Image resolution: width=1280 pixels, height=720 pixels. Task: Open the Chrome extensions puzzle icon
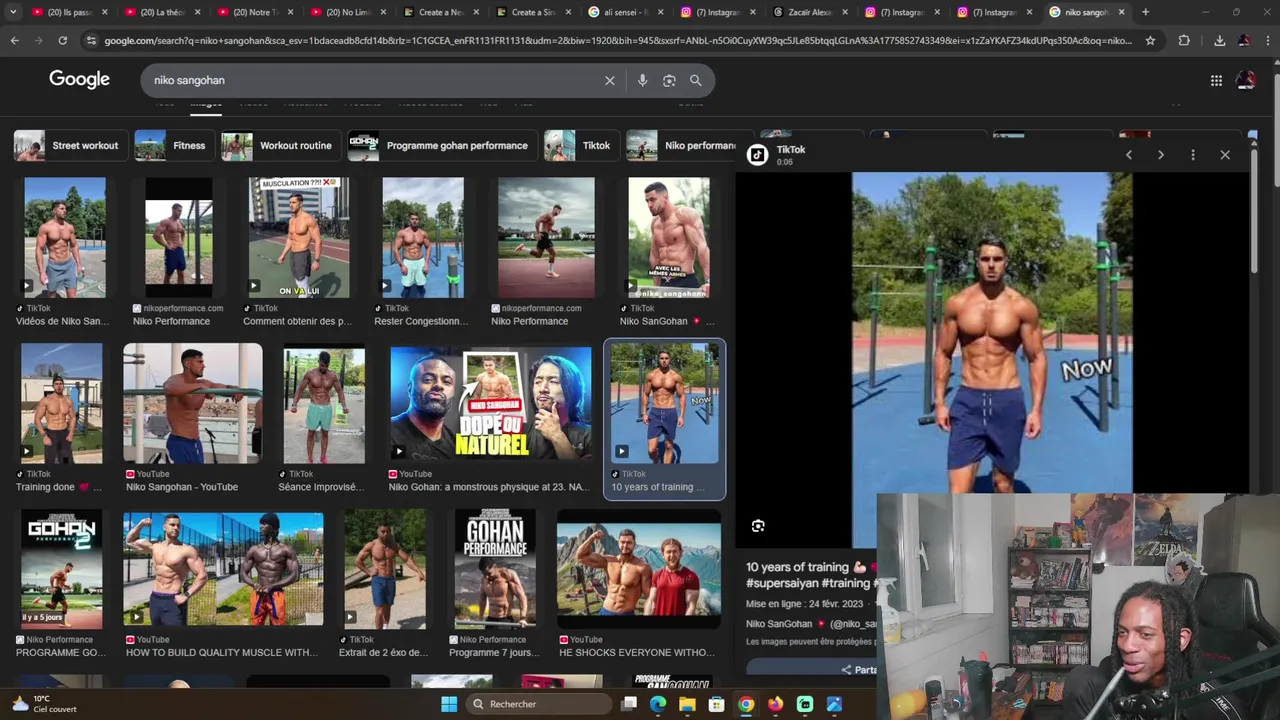pyautogui.click(x=1184, y=40)
